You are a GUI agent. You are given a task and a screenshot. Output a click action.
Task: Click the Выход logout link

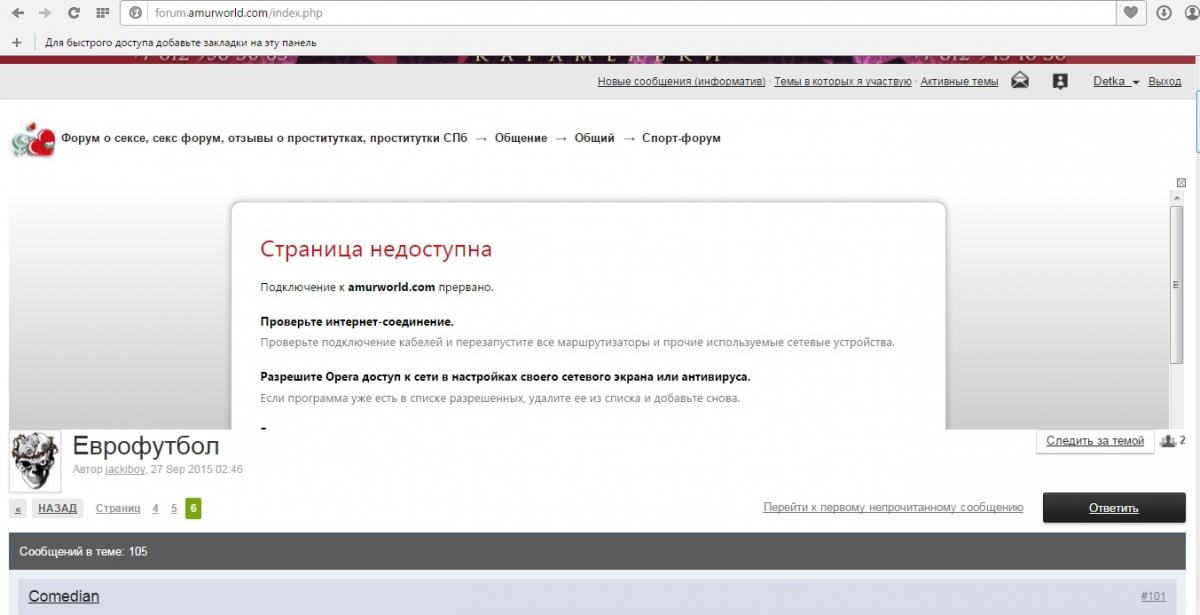[1165, 82]
